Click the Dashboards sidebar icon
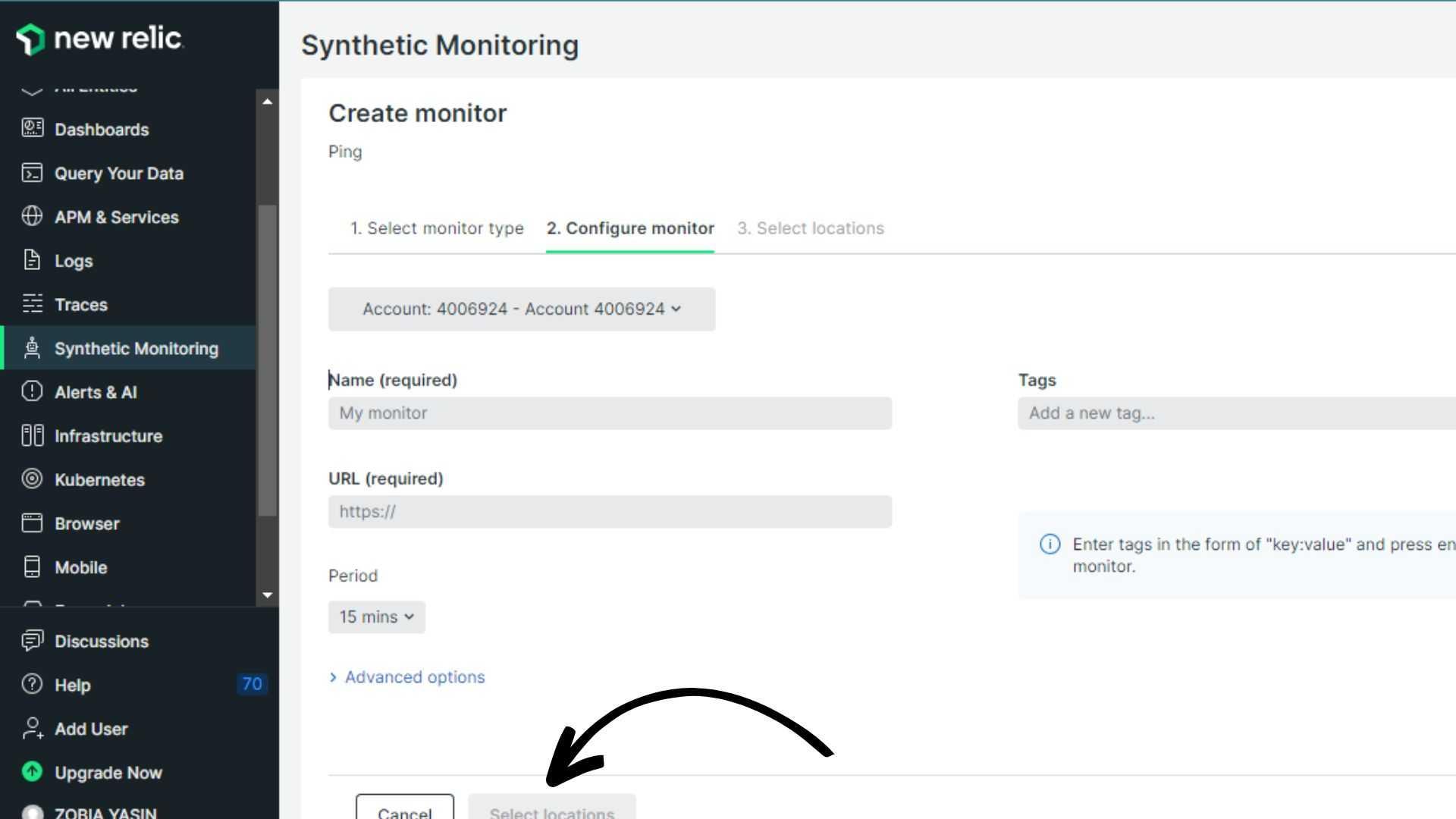The height and width of the screenshot is (819, 1456). [x=31, y=129]
